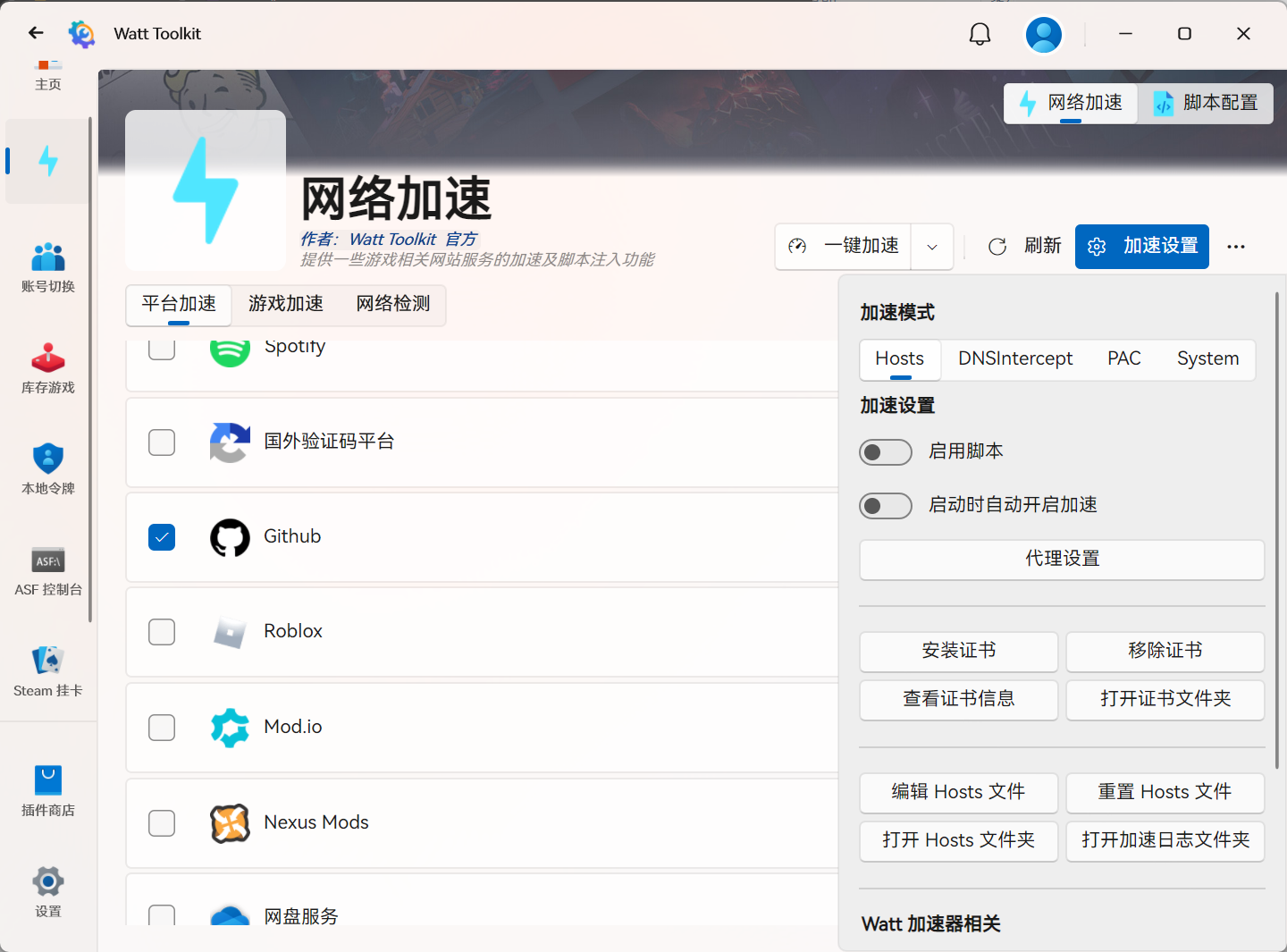Enable the 启用脚本 toggle switch

click(x=885, y=452)
